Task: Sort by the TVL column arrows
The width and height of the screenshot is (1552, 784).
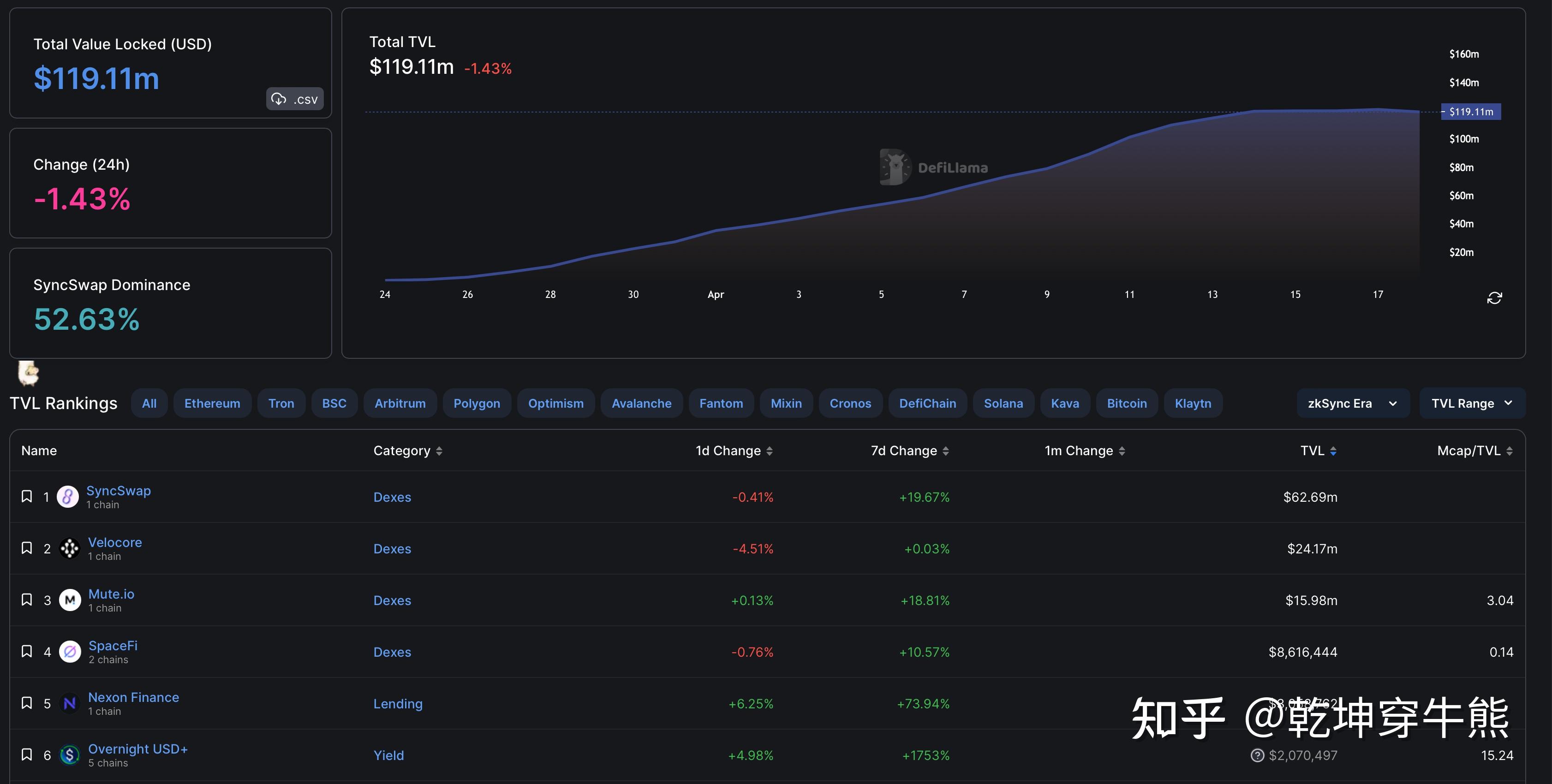Action: point(1333,451)
